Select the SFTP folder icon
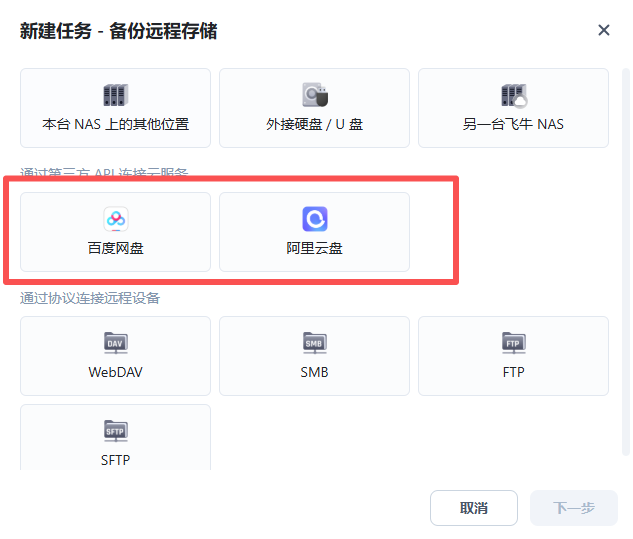 [x=115, y=431]
